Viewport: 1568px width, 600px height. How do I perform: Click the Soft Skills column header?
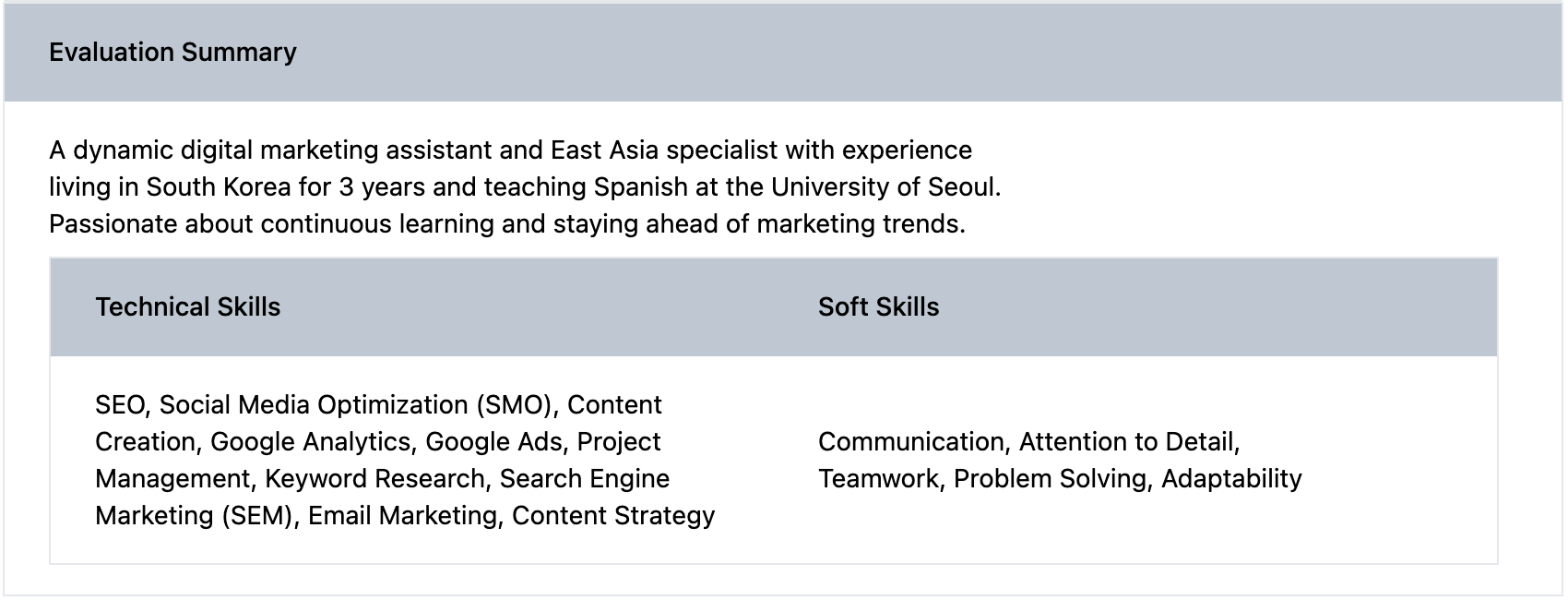coord(878,307)
